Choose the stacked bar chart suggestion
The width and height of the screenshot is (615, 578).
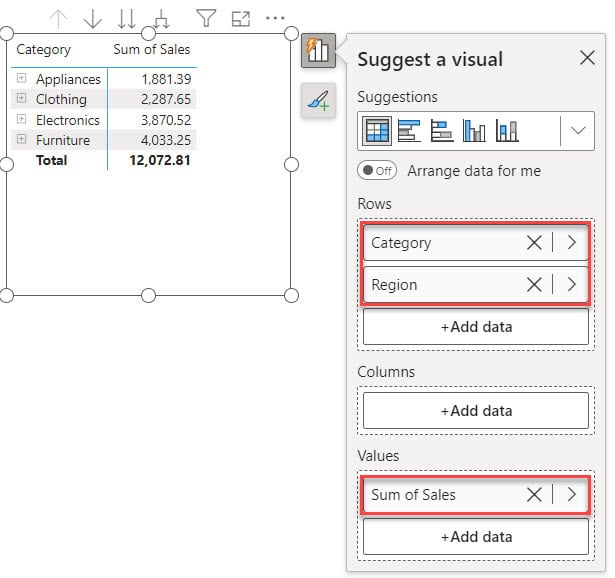[442, 131]
